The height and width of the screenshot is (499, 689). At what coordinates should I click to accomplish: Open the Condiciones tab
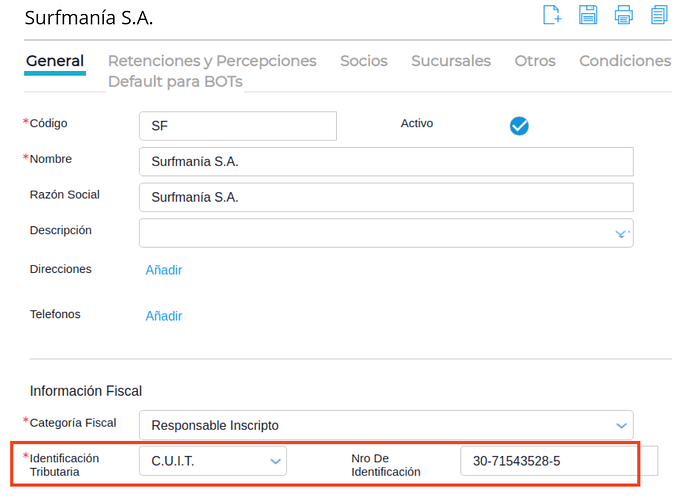coord(625,61)
